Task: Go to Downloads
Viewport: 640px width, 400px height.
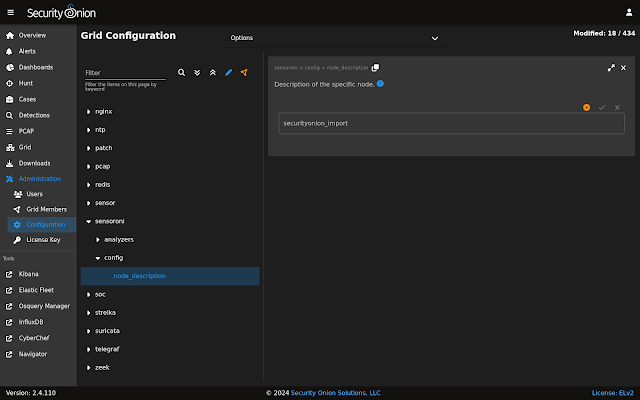Action: pyautogui.click(x=38, y=163)
